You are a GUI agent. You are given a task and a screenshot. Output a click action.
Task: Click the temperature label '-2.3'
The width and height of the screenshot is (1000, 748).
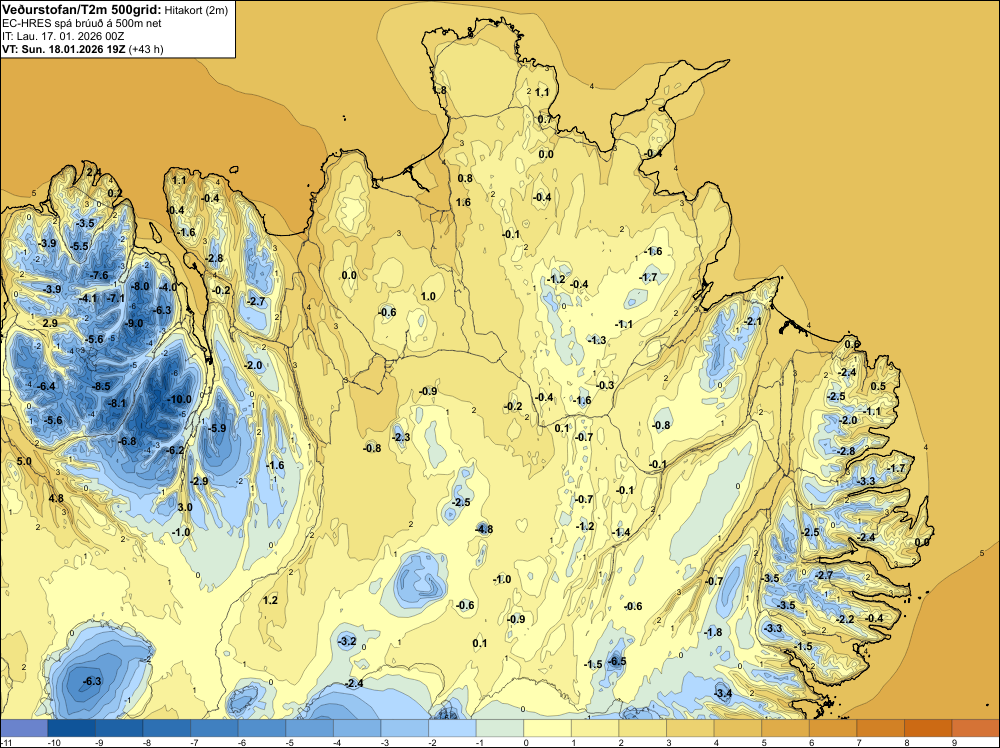coord(401,437)
